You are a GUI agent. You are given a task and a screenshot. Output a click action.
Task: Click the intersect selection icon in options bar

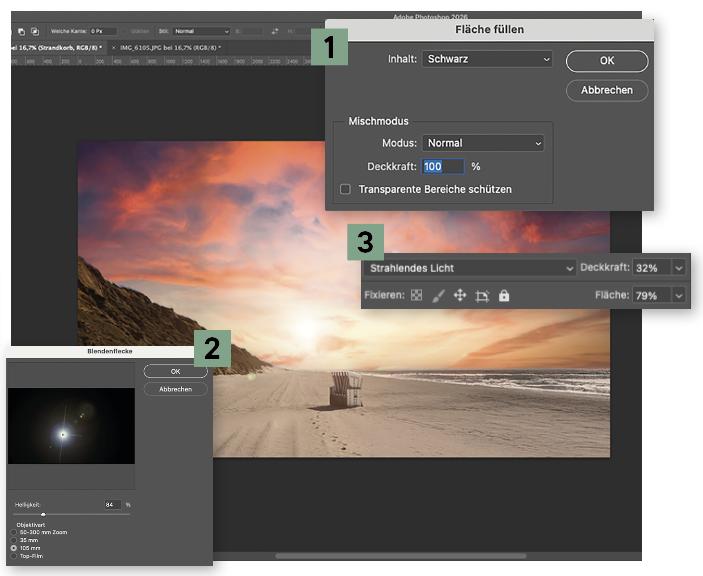coord(34,31)
